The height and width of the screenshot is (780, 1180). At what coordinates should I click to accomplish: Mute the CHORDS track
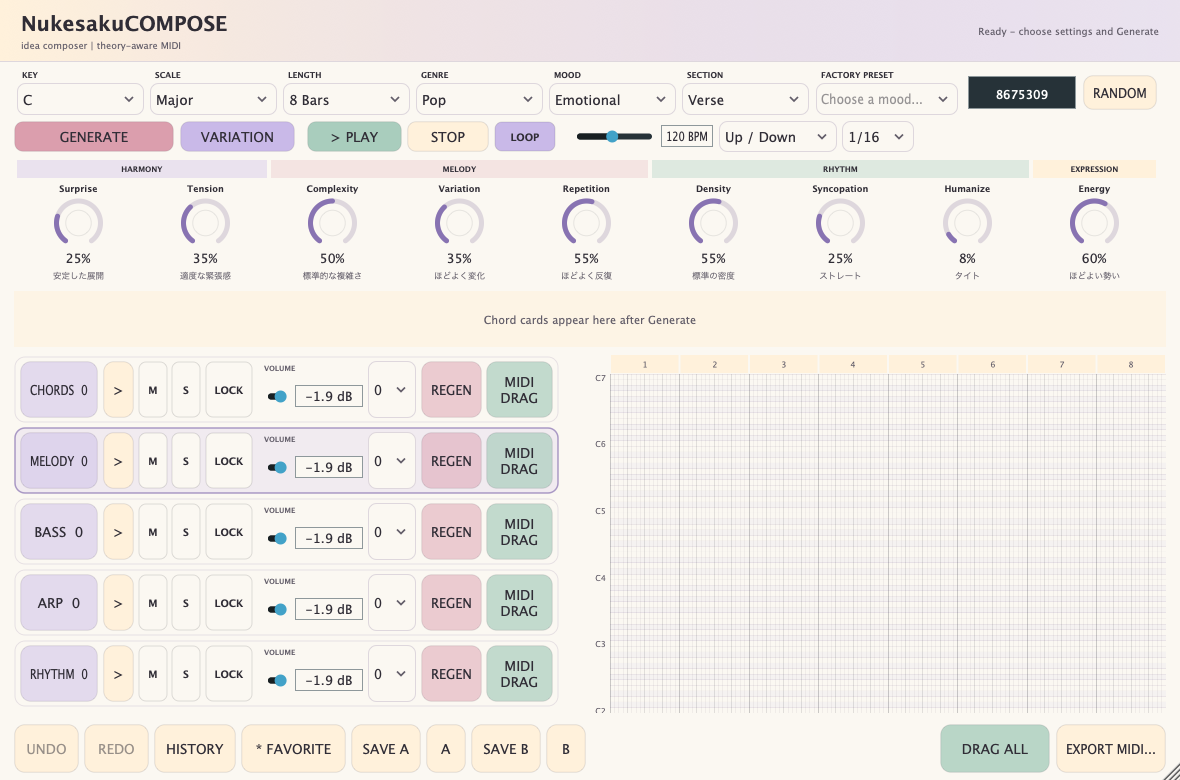153,390
